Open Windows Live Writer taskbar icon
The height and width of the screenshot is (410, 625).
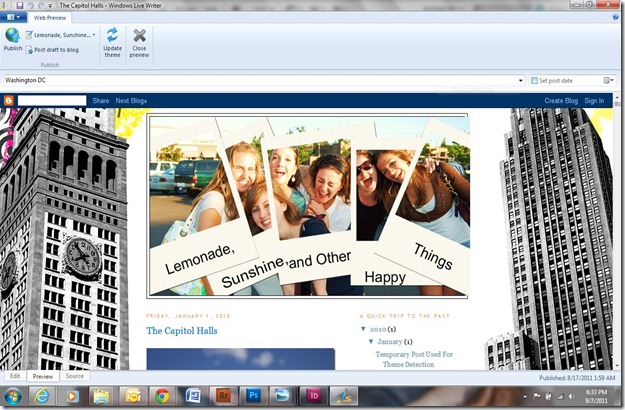pyautogui.click(x=344, y=396)
